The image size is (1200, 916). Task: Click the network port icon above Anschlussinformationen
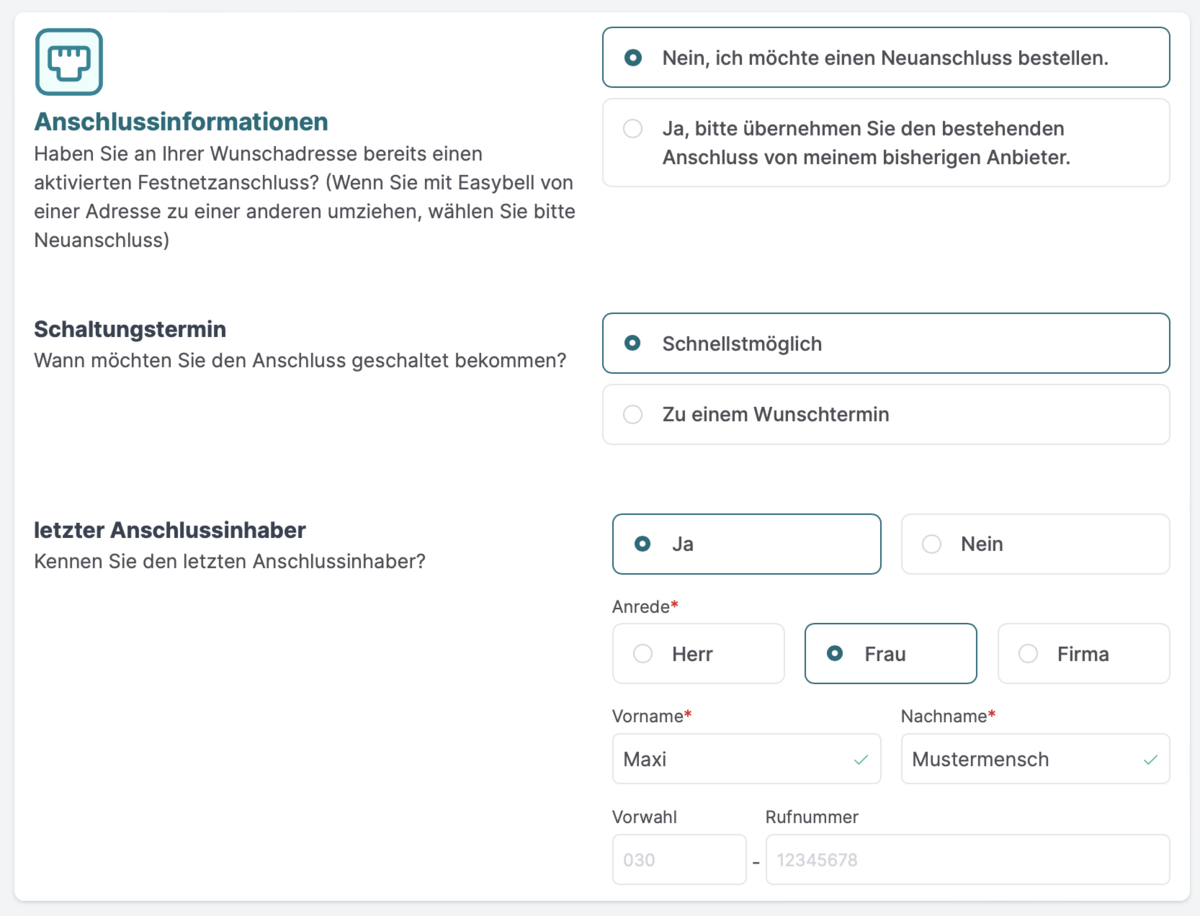pos(69,62)
